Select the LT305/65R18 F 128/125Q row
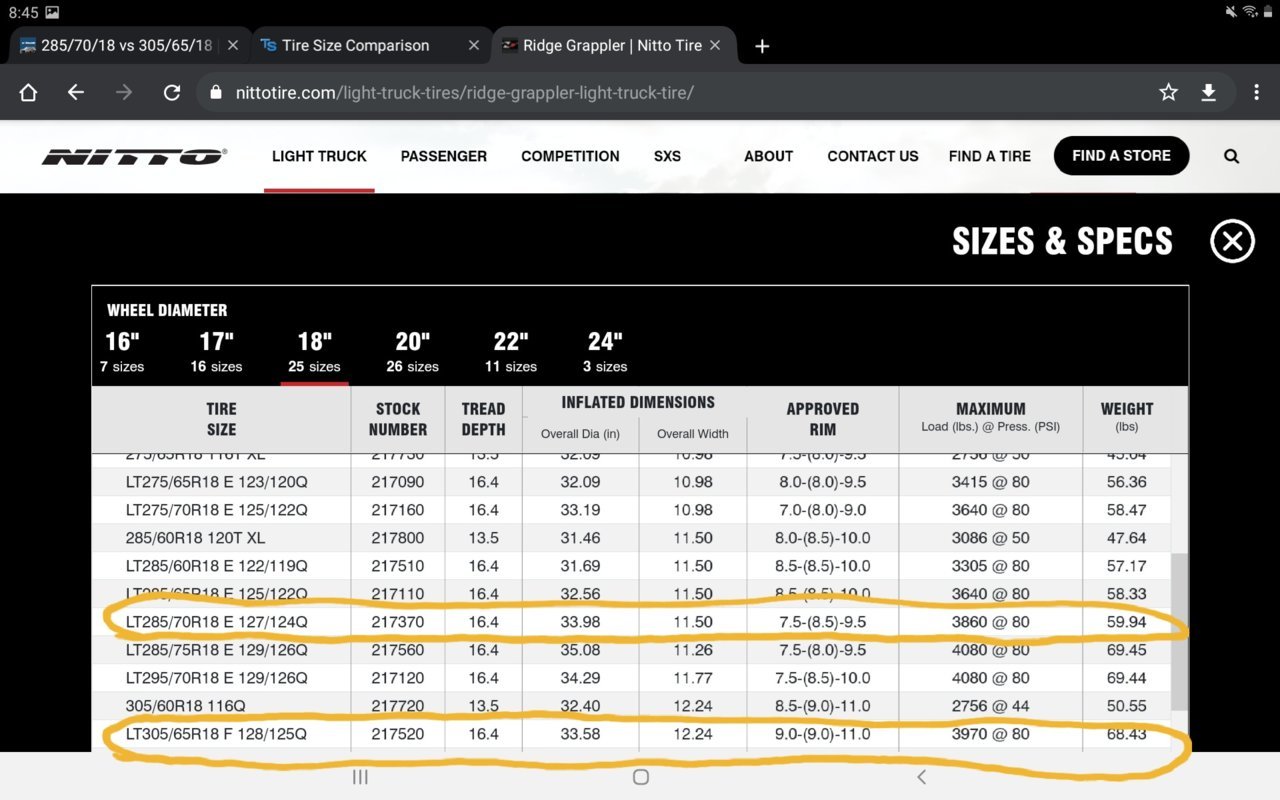1280x800 pixels. pos(631,734)
